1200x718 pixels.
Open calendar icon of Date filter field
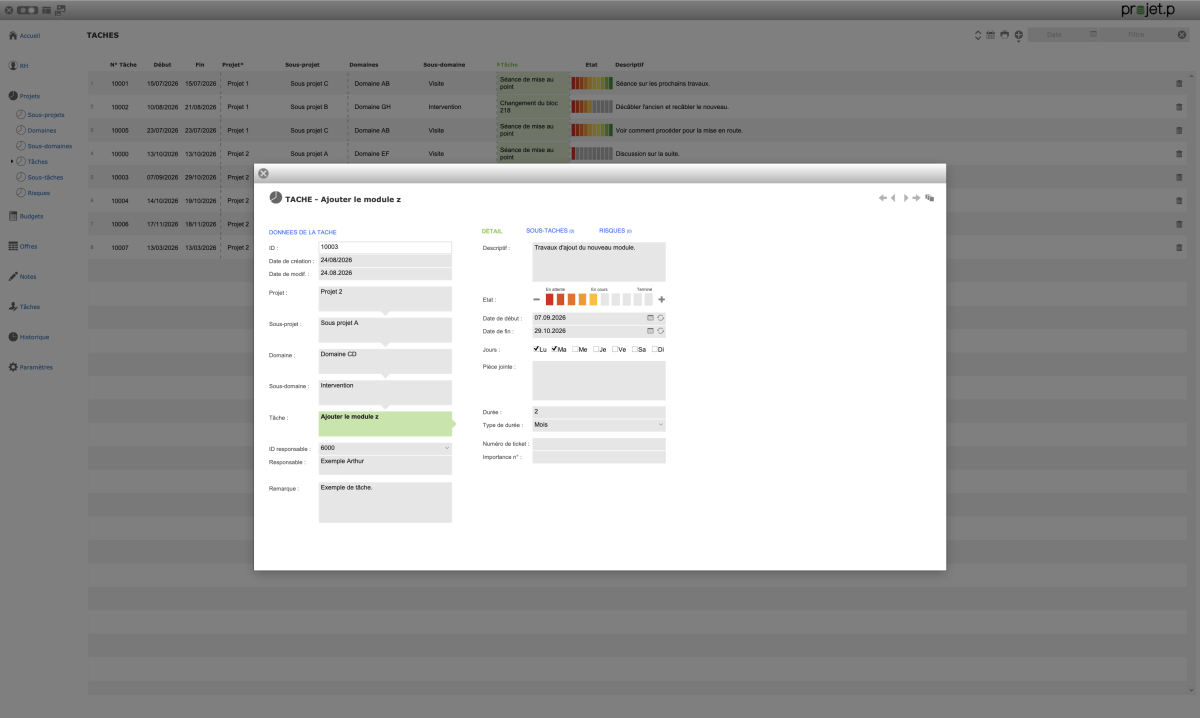[1093, 34]
